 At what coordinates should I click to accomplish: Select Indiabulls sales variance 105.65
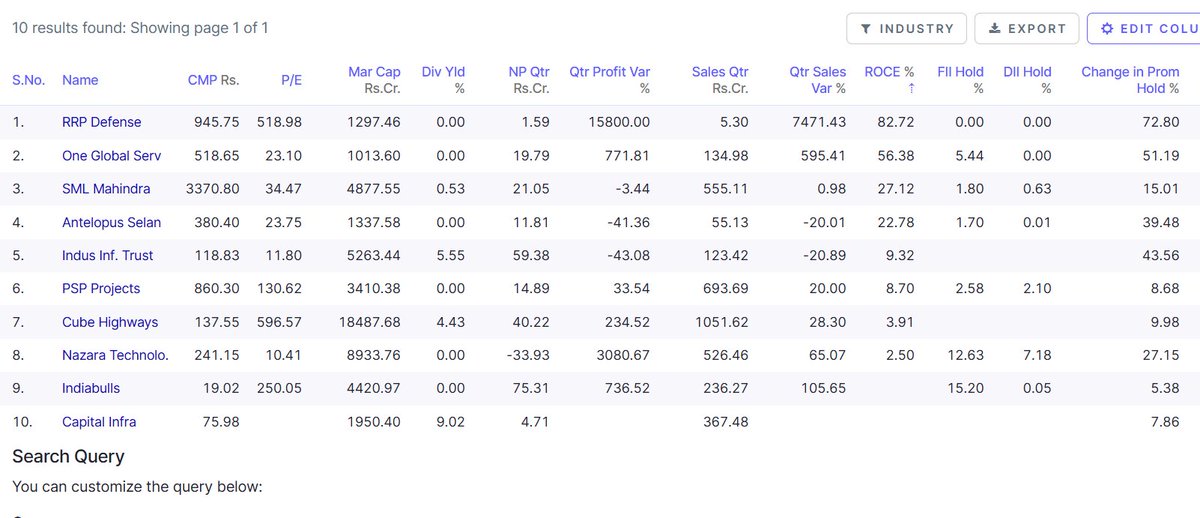pyautogui.click(x=824, y=388)
